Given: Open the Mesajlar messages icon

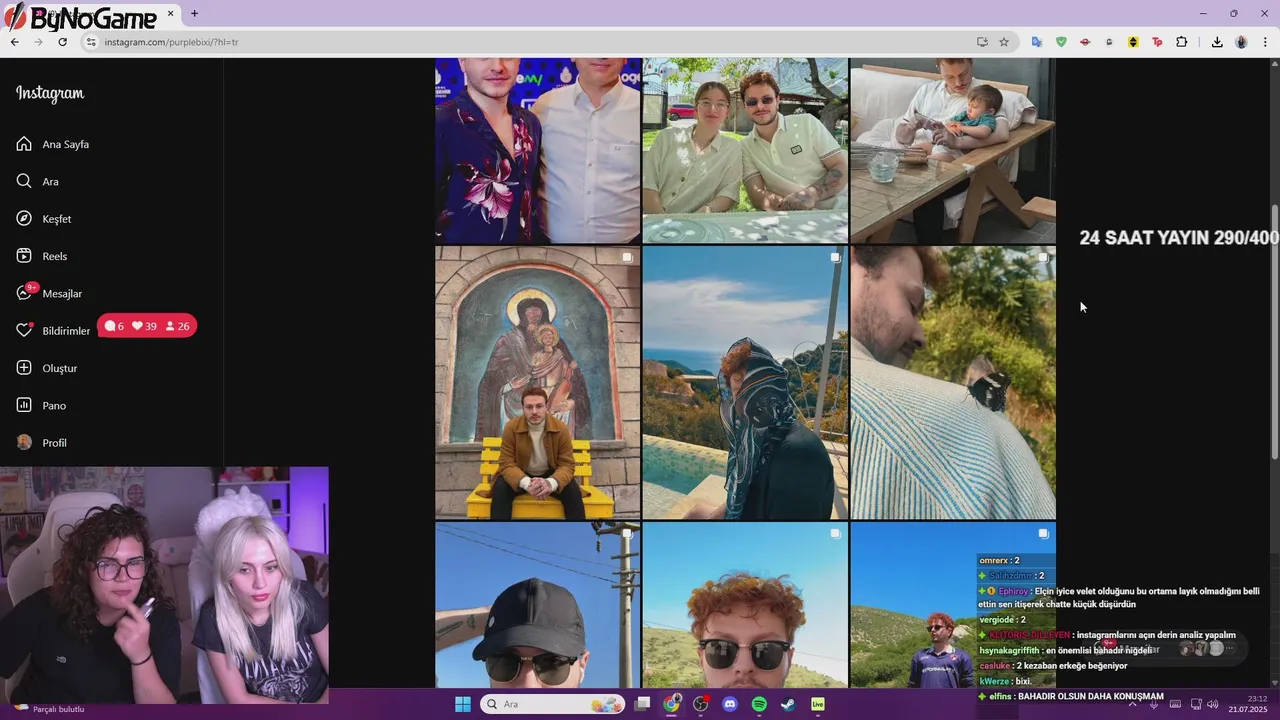Looking at the screenshot, I should click(x=24, y=293).
